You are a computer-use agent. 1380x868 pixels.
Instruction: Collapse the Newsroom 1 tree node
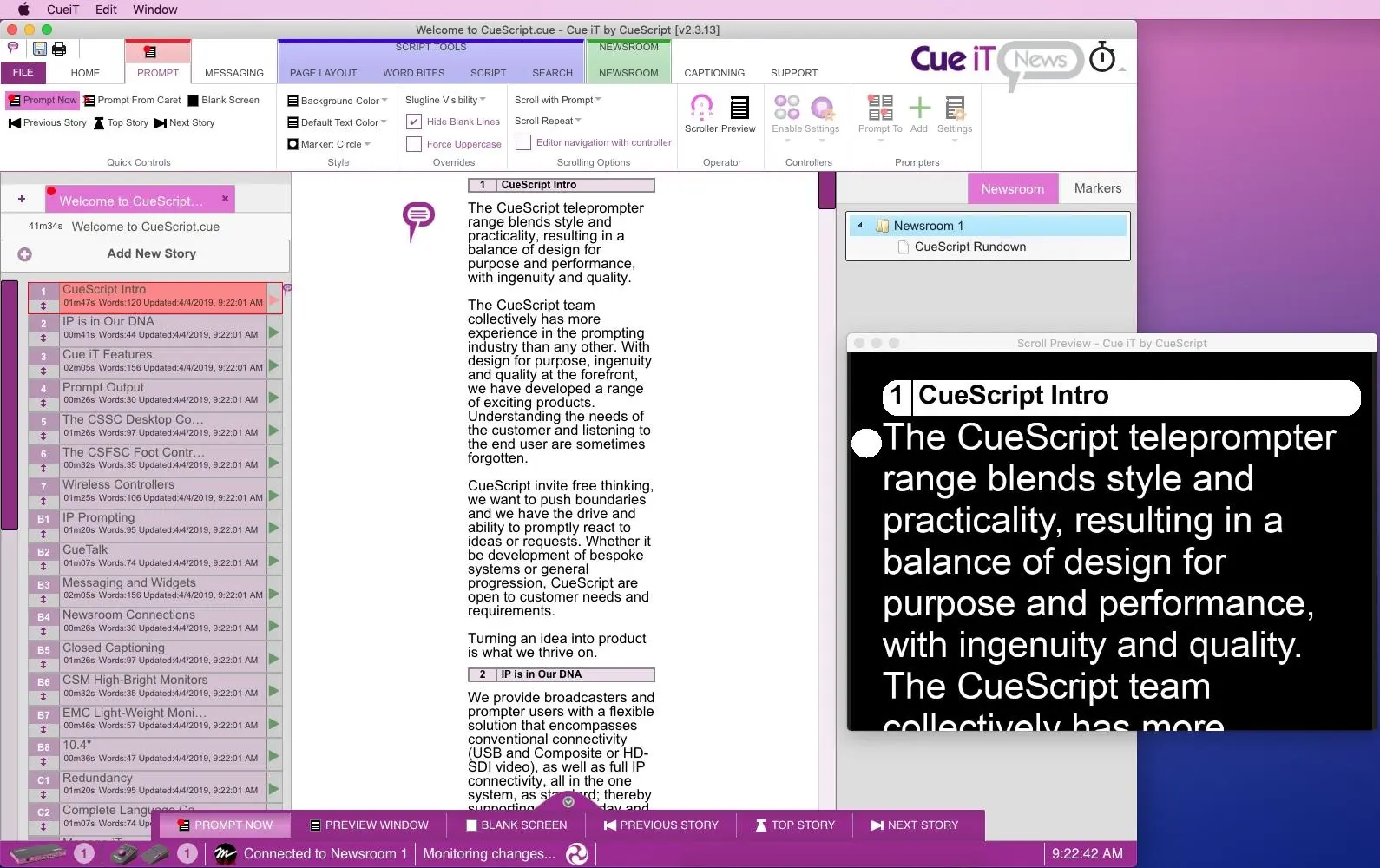coord(859,226)
